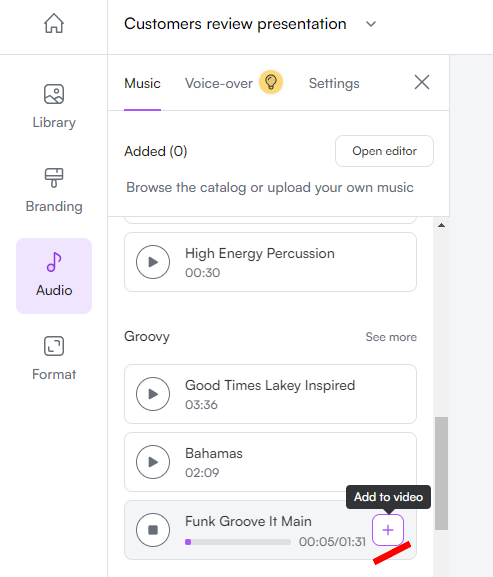This screenshot has width=493, height=577.
Task: Play Good Times Lakey Inspired track
Action: [x=153, y=394]
